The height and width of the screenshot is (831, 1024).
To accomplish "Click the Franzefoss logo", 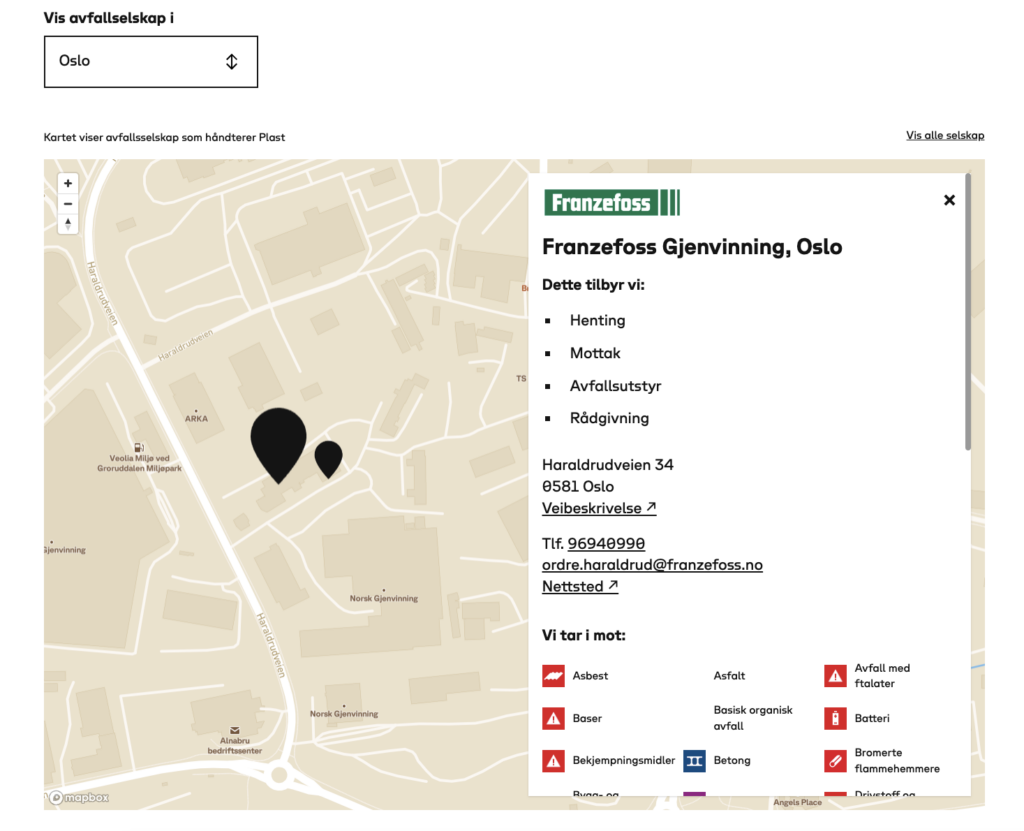I will coord(613,203).
